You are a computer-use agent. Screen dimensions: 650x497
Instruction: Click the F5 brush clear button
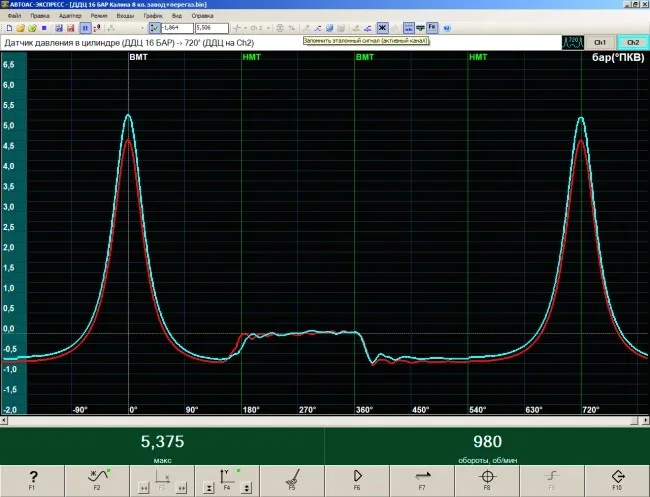[x=292, y=481]
